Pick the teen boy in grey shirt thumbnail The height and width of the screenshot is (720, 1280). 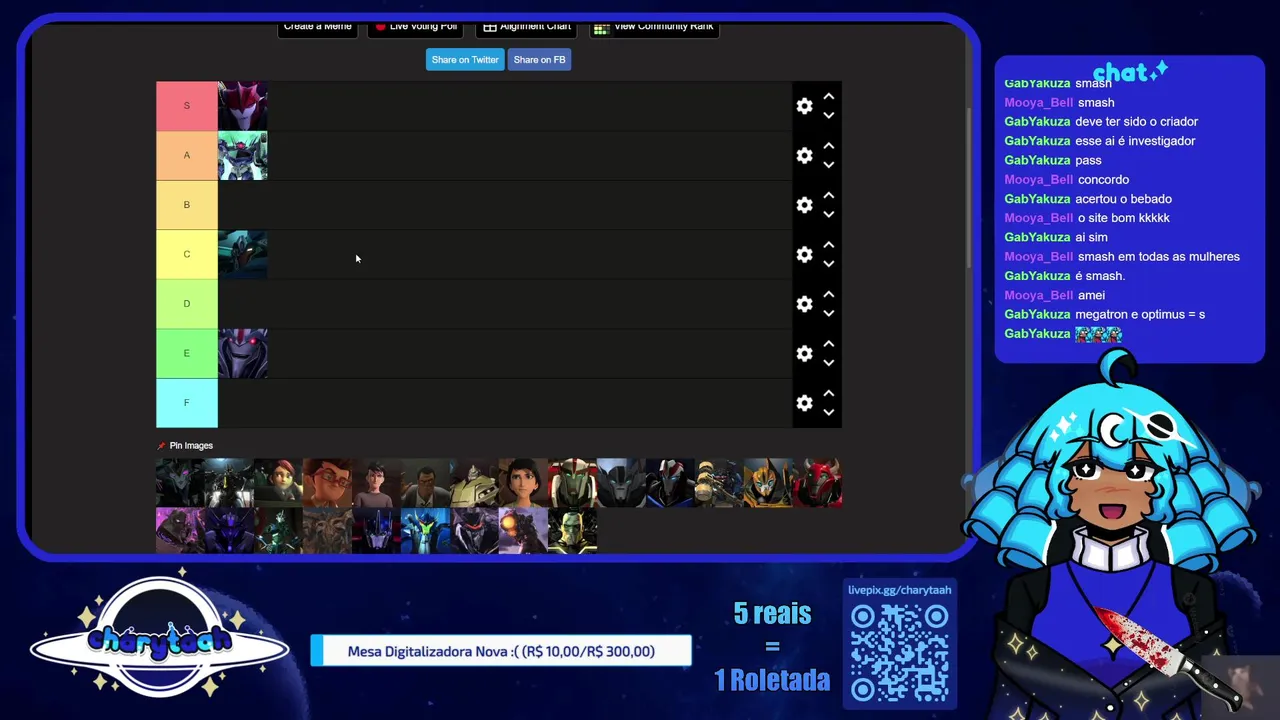pyautogui.click(x=376, y=483)
